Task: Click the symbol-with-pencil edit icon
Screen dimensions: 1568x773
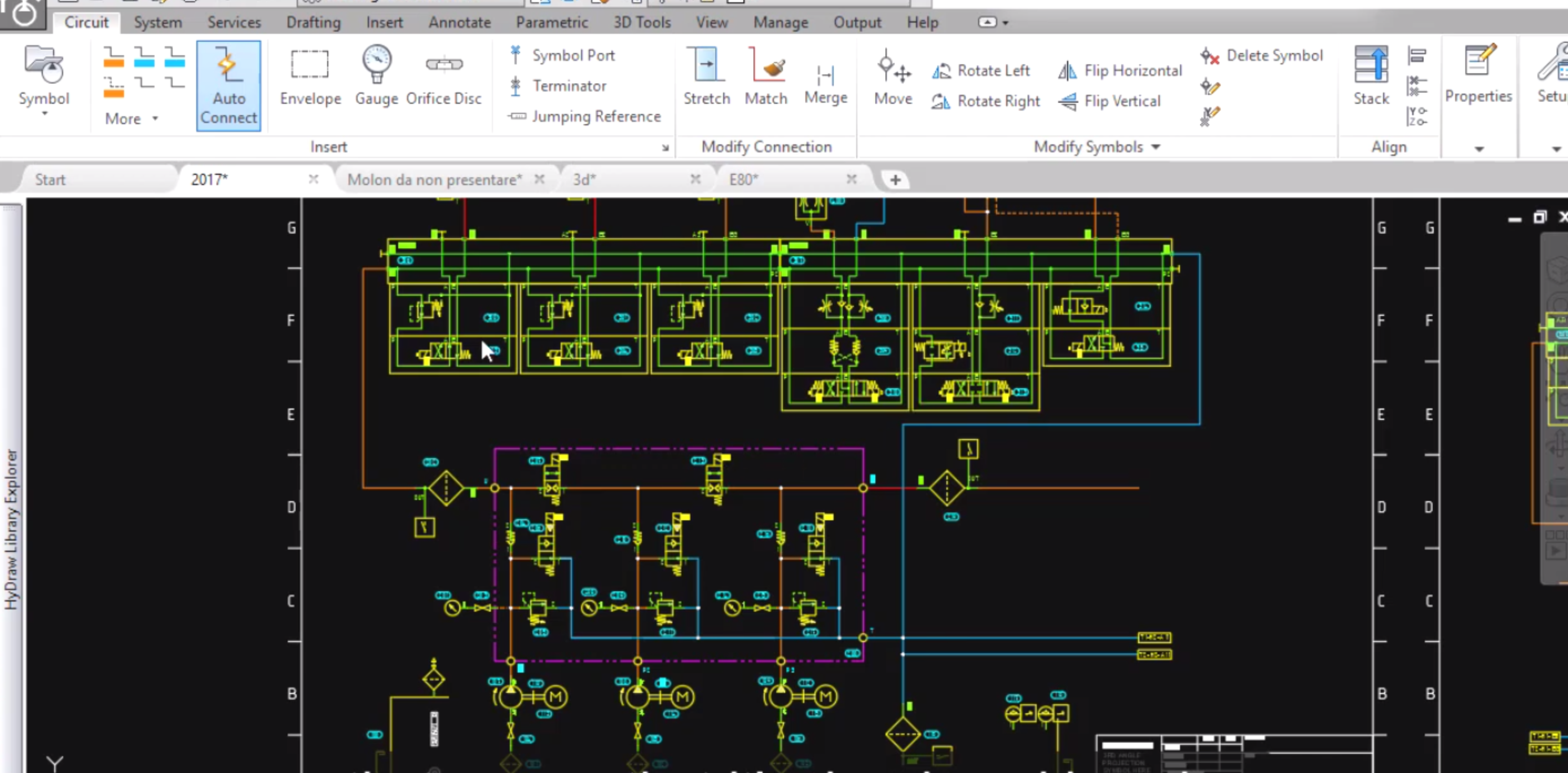Action: [x=1210, y=87]
